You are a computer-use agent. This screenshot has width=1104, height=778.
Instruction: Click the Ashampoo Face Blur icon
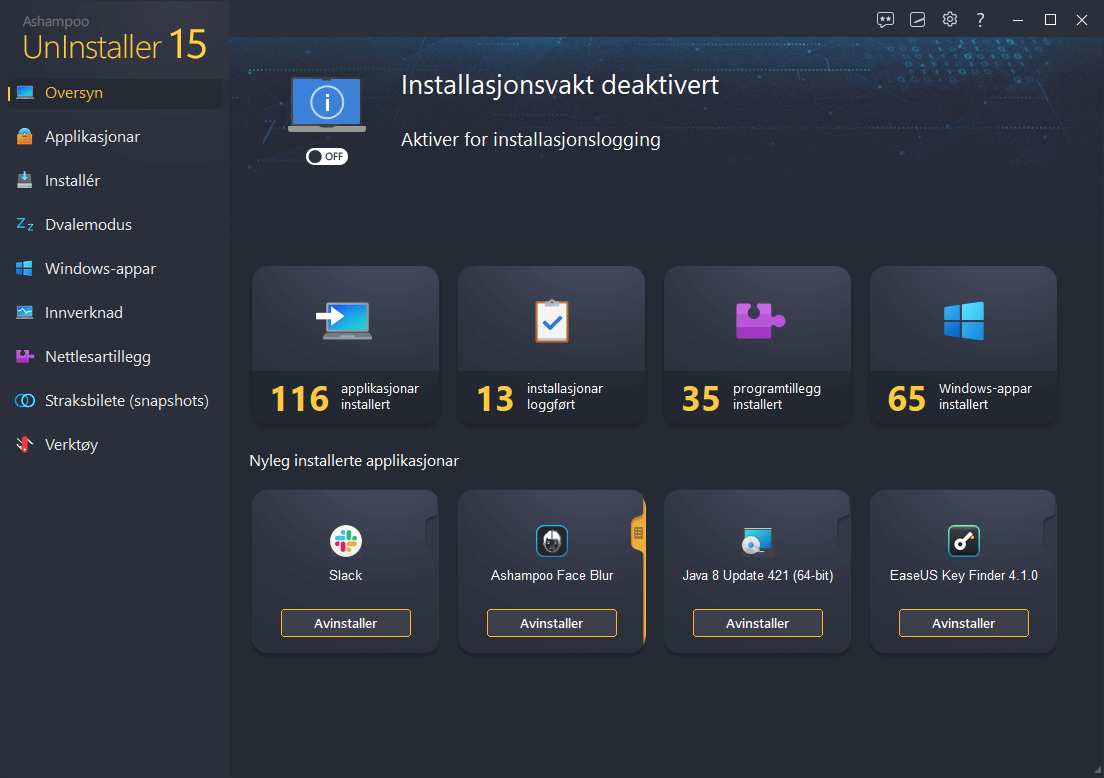click(551, 541)
